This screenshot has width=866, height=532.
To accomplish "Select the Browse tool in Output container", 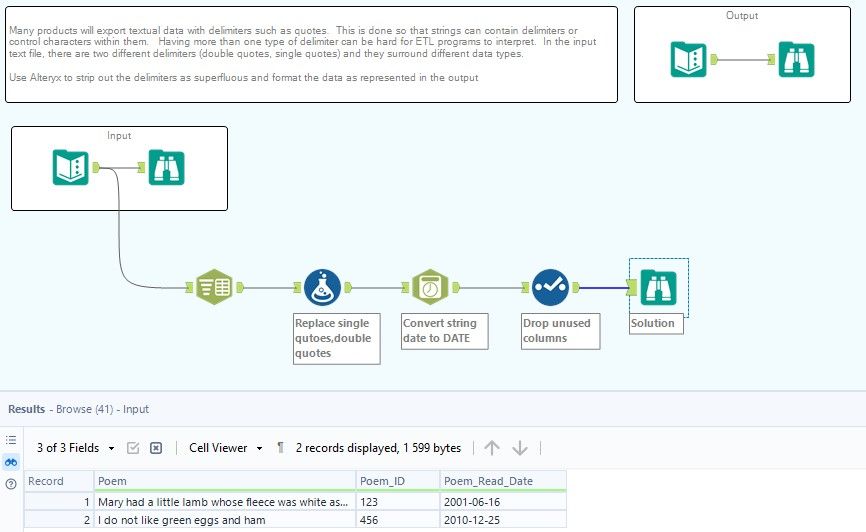I will (x=796, y=59).
